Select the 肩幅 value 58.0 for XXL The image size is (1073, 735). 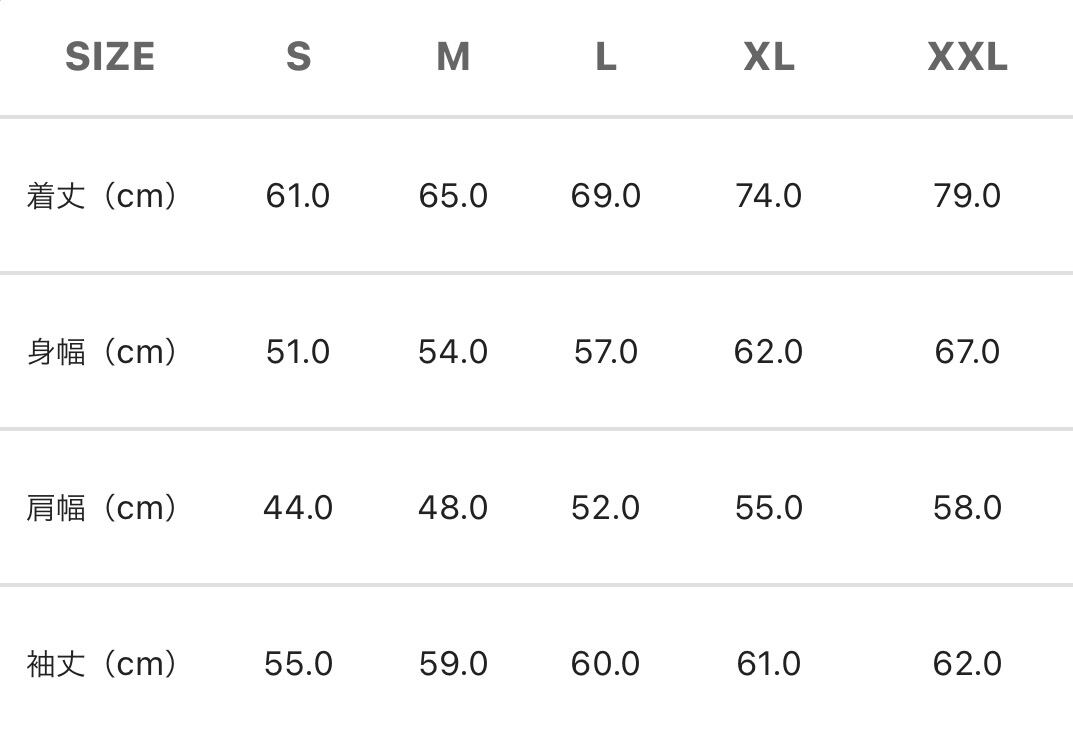[967, 508]
